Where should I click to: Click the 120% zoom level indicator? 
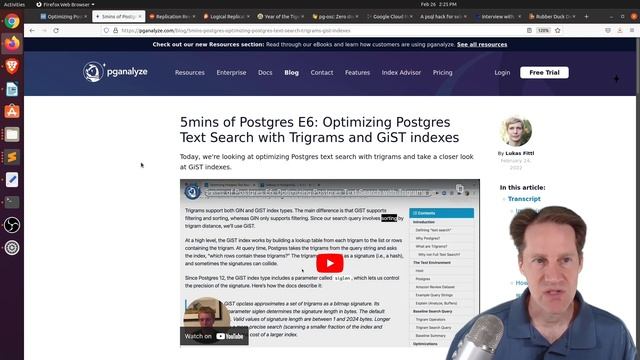click(x=543, y=31)
